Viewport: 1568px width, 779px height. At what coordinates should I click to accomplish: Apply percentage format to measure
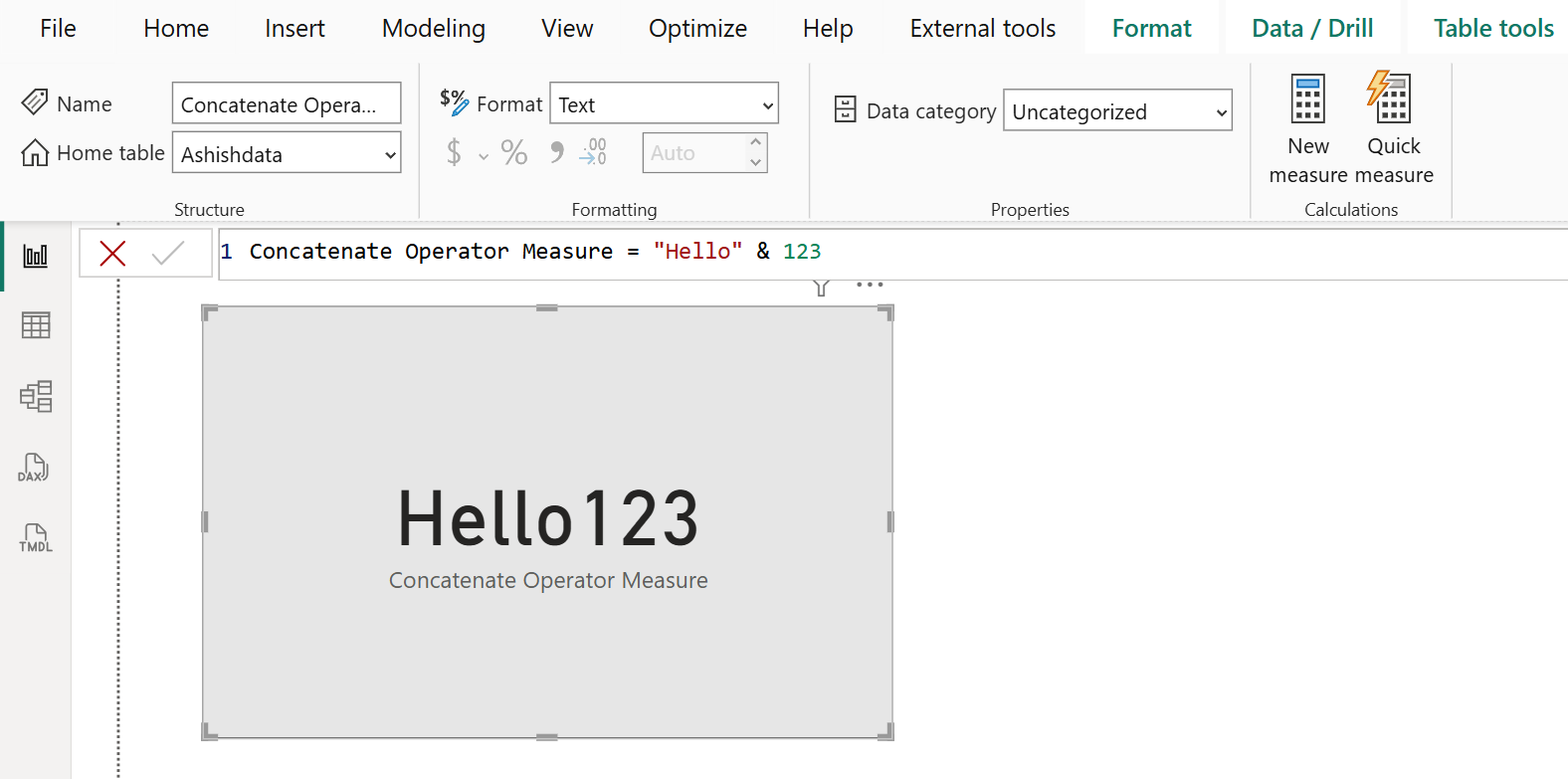(513, 152)
